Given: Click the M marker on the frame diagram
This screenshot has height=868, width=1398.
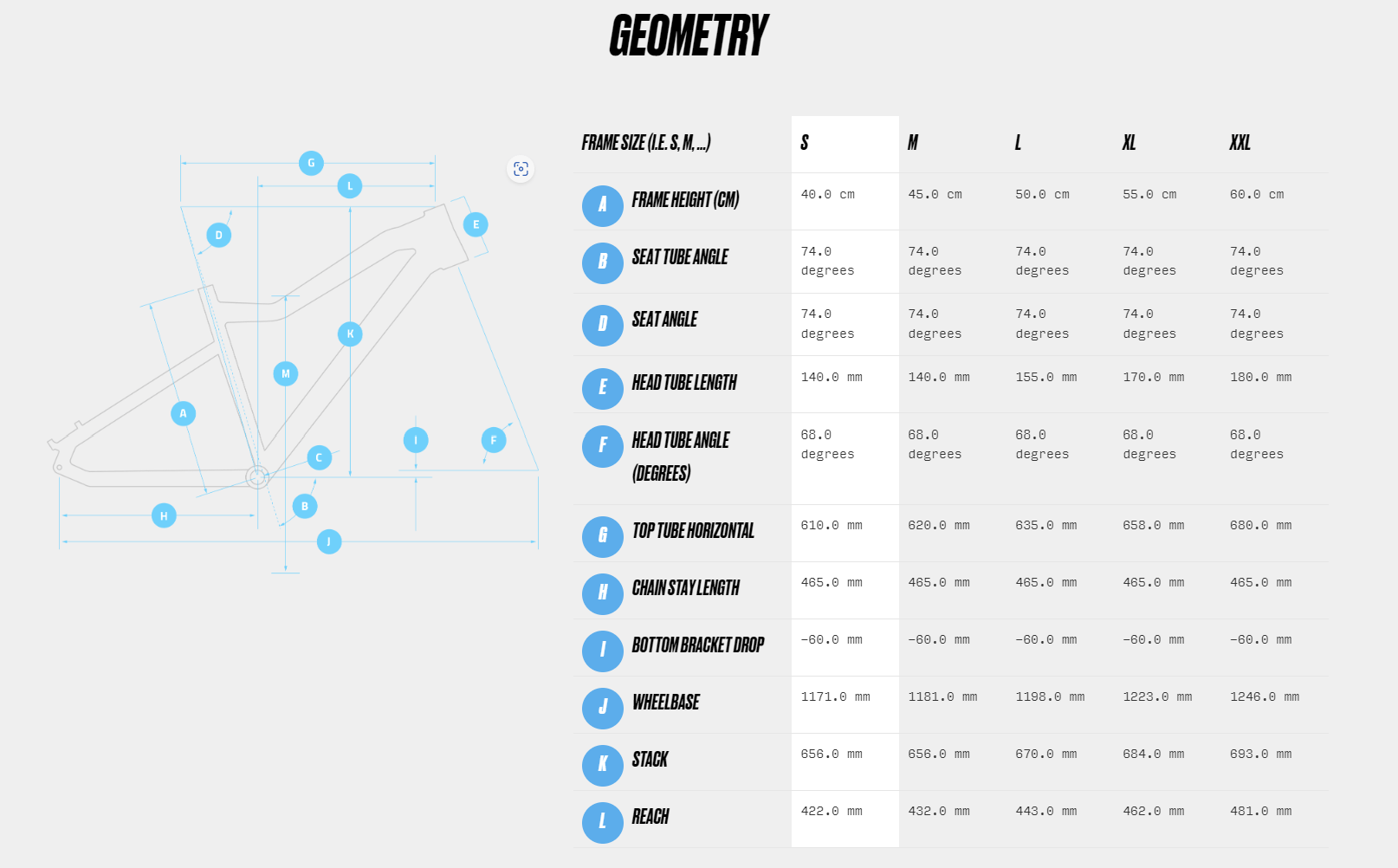Looking at the screenshot, I should [285, 373].
